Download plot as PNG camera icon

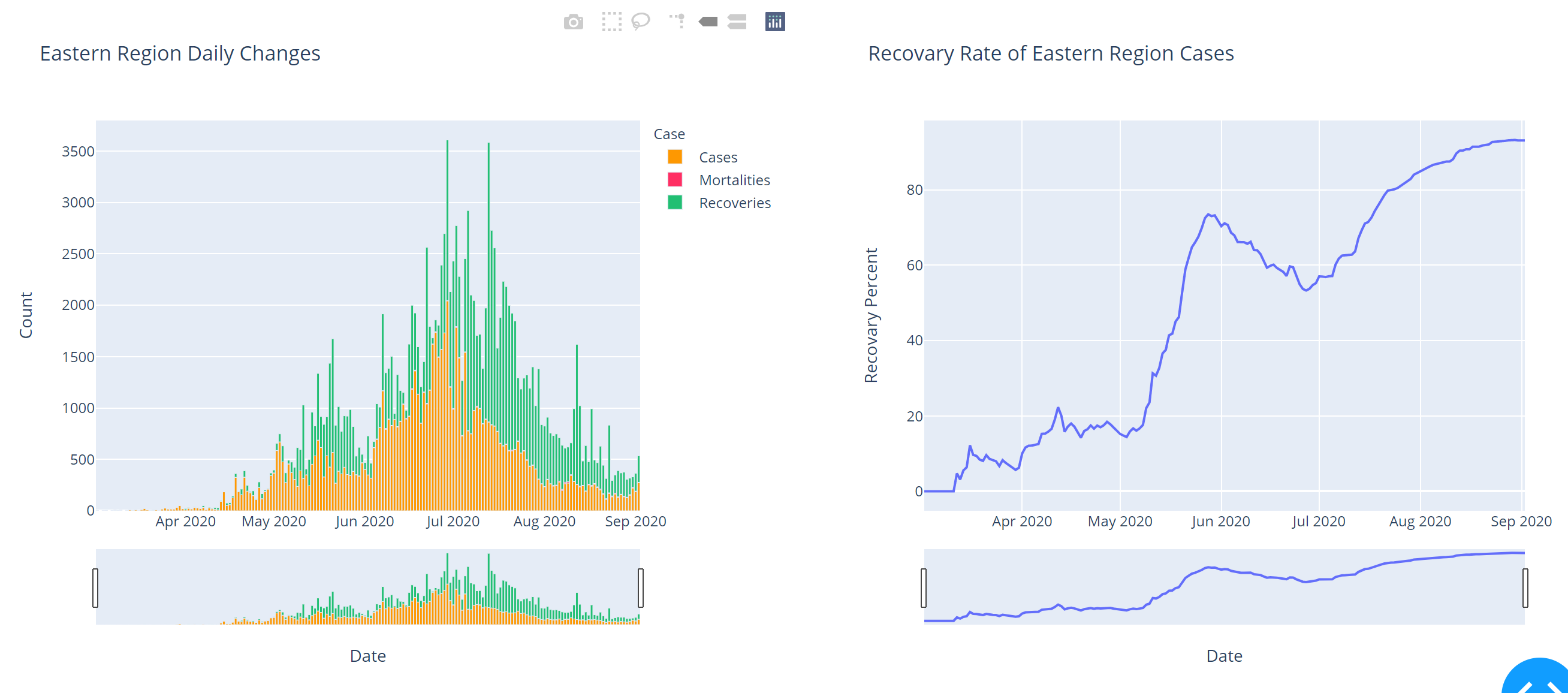573,22
